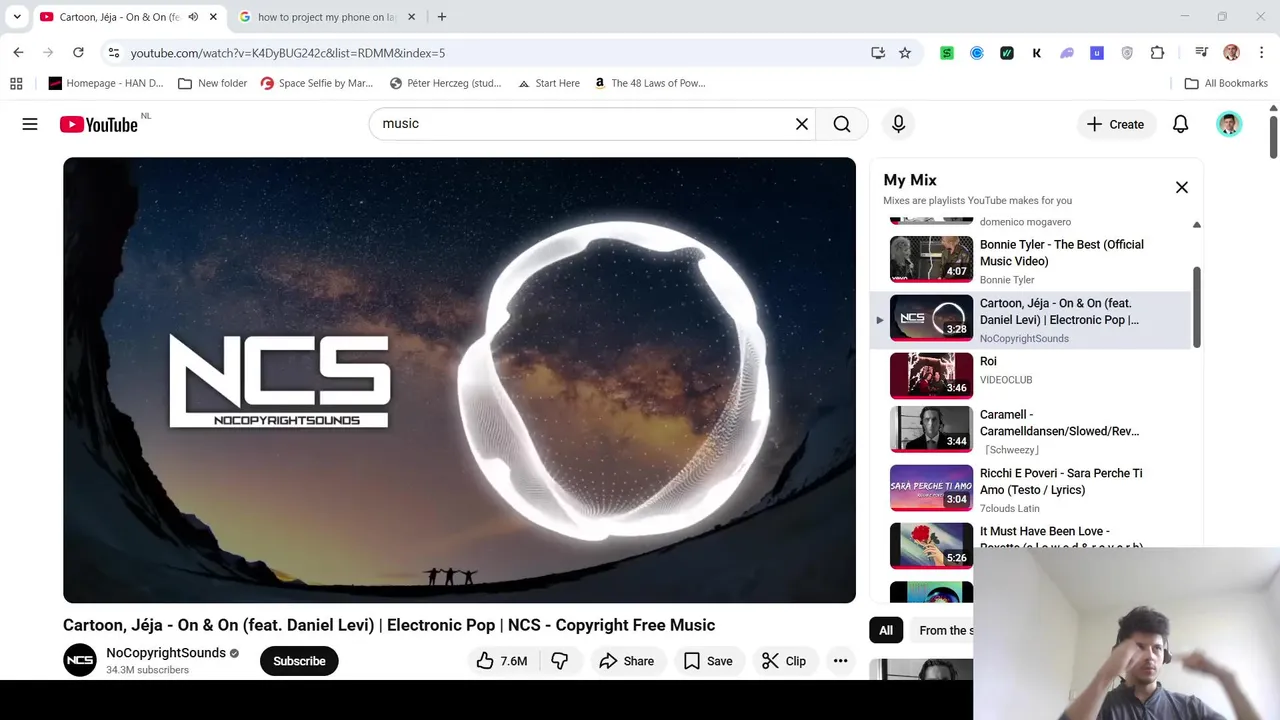Click the 'domenico mogavero' channel text
Viewport: 1280px width, 720px height.
coord(1025,222)
